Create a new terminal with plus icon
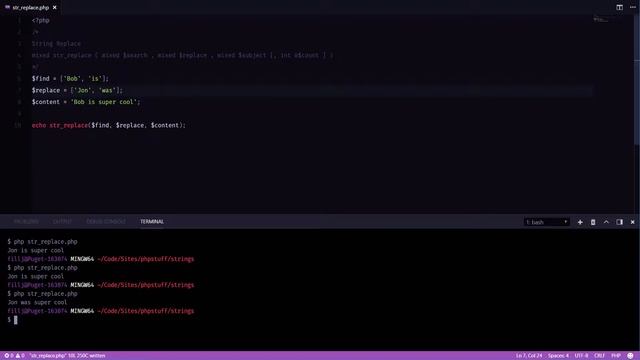Screen dimensions: 640x360 point(580,222)
